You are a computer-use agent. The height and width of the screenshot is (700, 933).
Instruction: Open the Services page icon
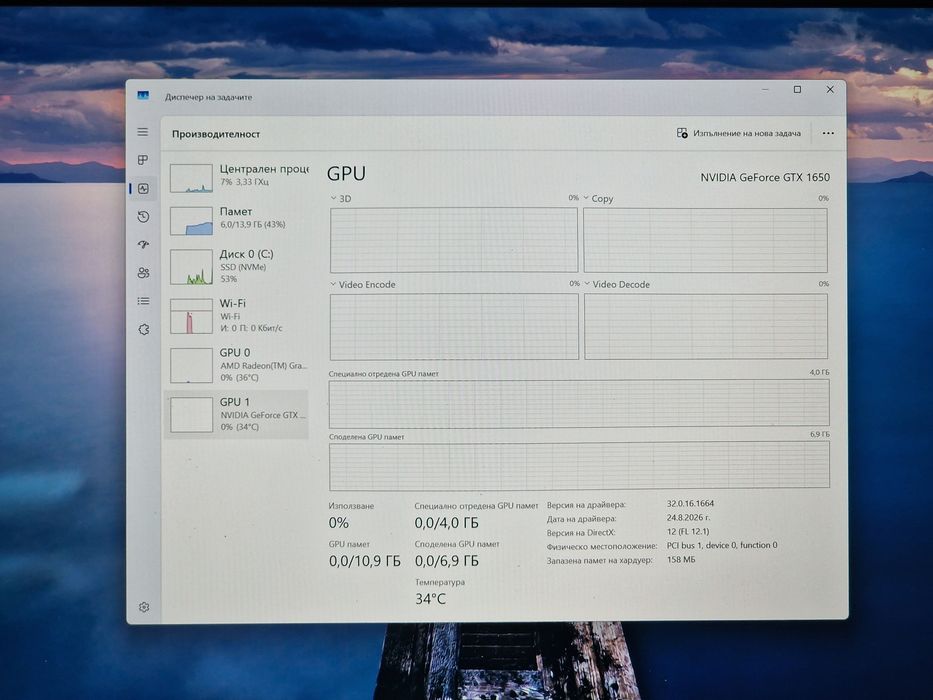pos(143,329)
